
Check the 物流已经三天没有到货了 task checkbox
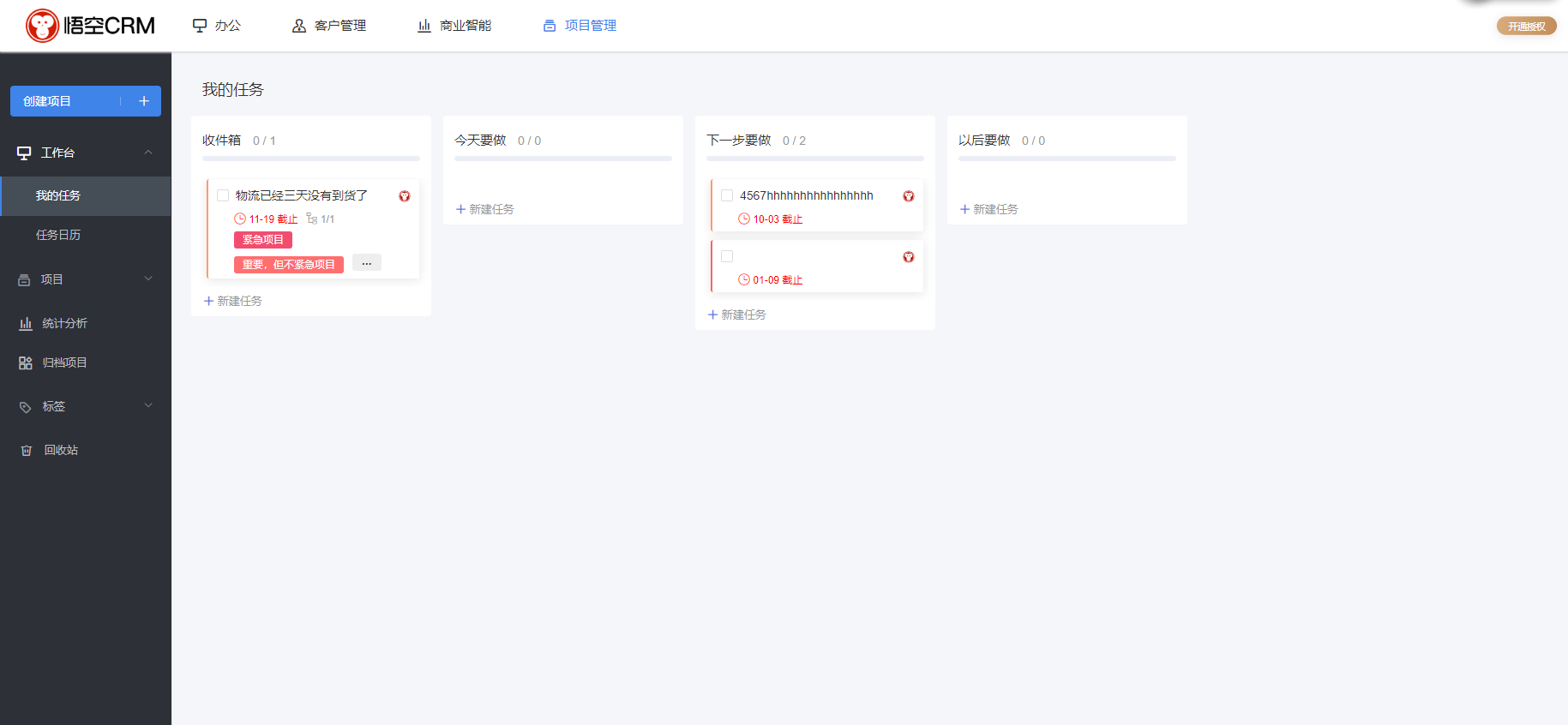click(x=223, y=195)
